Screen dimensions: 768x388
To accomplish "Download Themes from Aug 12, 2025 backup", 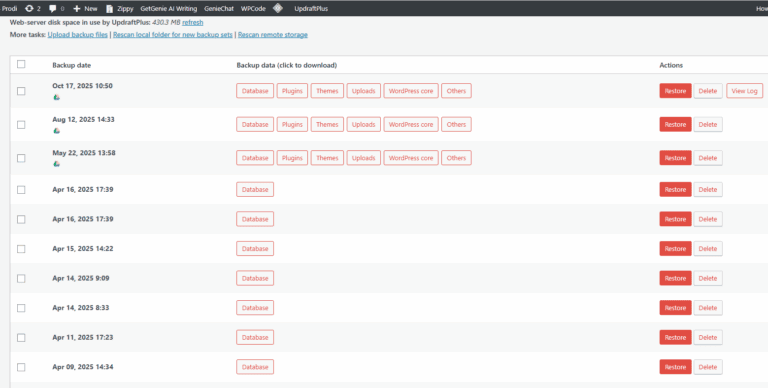I will pos(327,124).
